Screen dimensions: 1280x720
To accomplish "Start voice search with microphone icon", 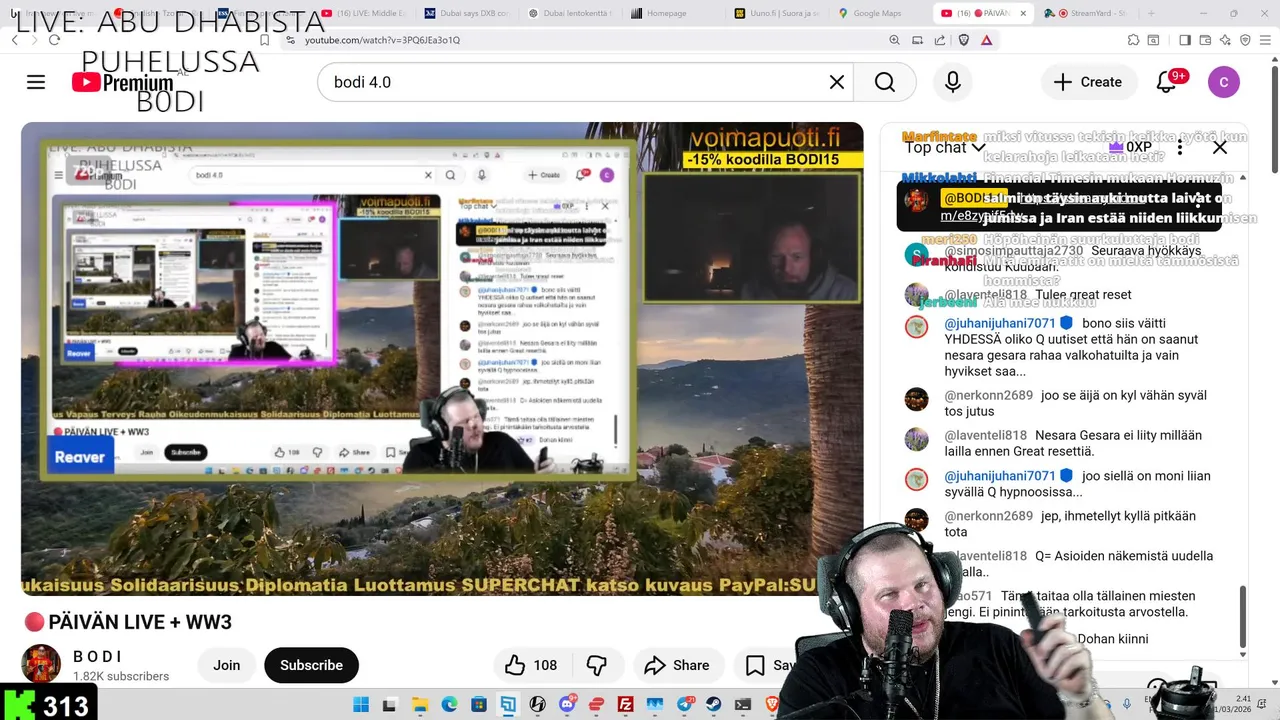I will tap(953, 82).
